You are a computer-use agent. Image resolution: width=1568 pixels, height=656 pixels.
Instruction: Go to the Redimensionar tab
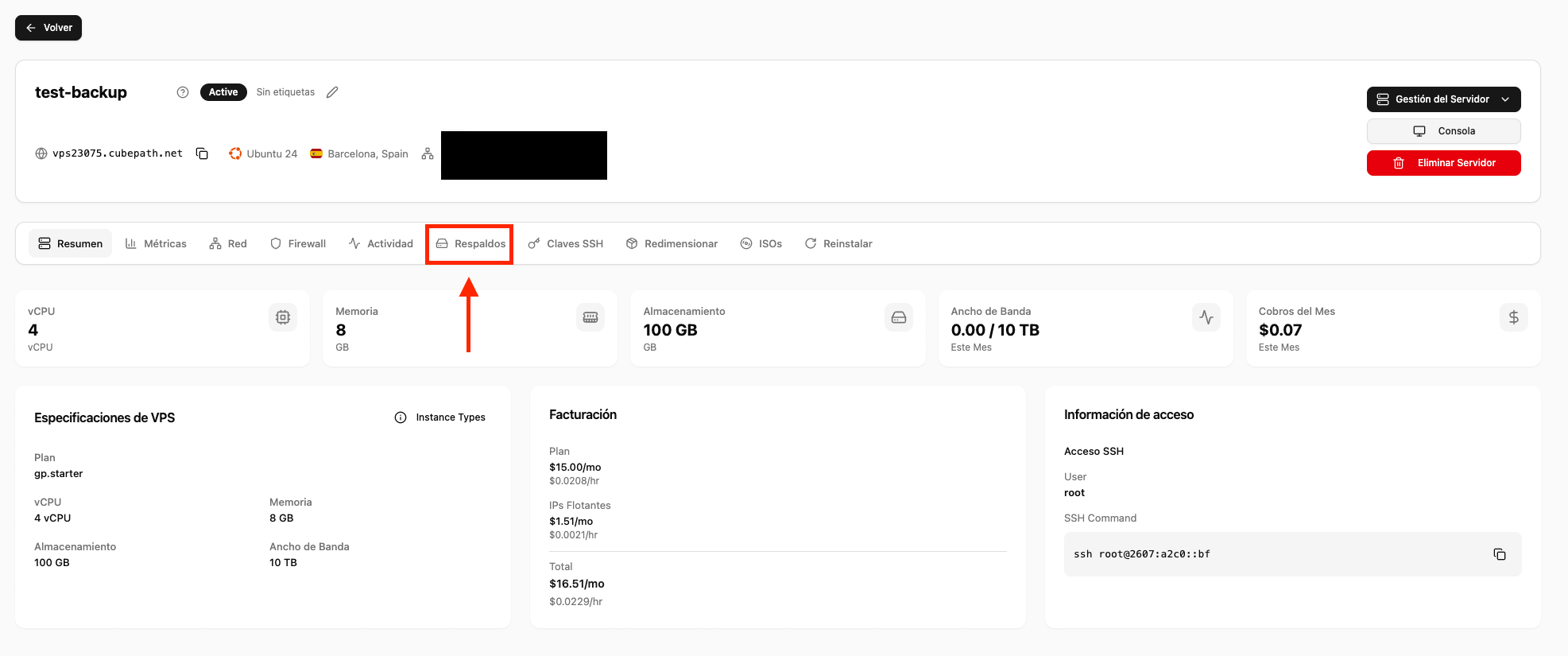pyautogui.click(x=672, y=244)
